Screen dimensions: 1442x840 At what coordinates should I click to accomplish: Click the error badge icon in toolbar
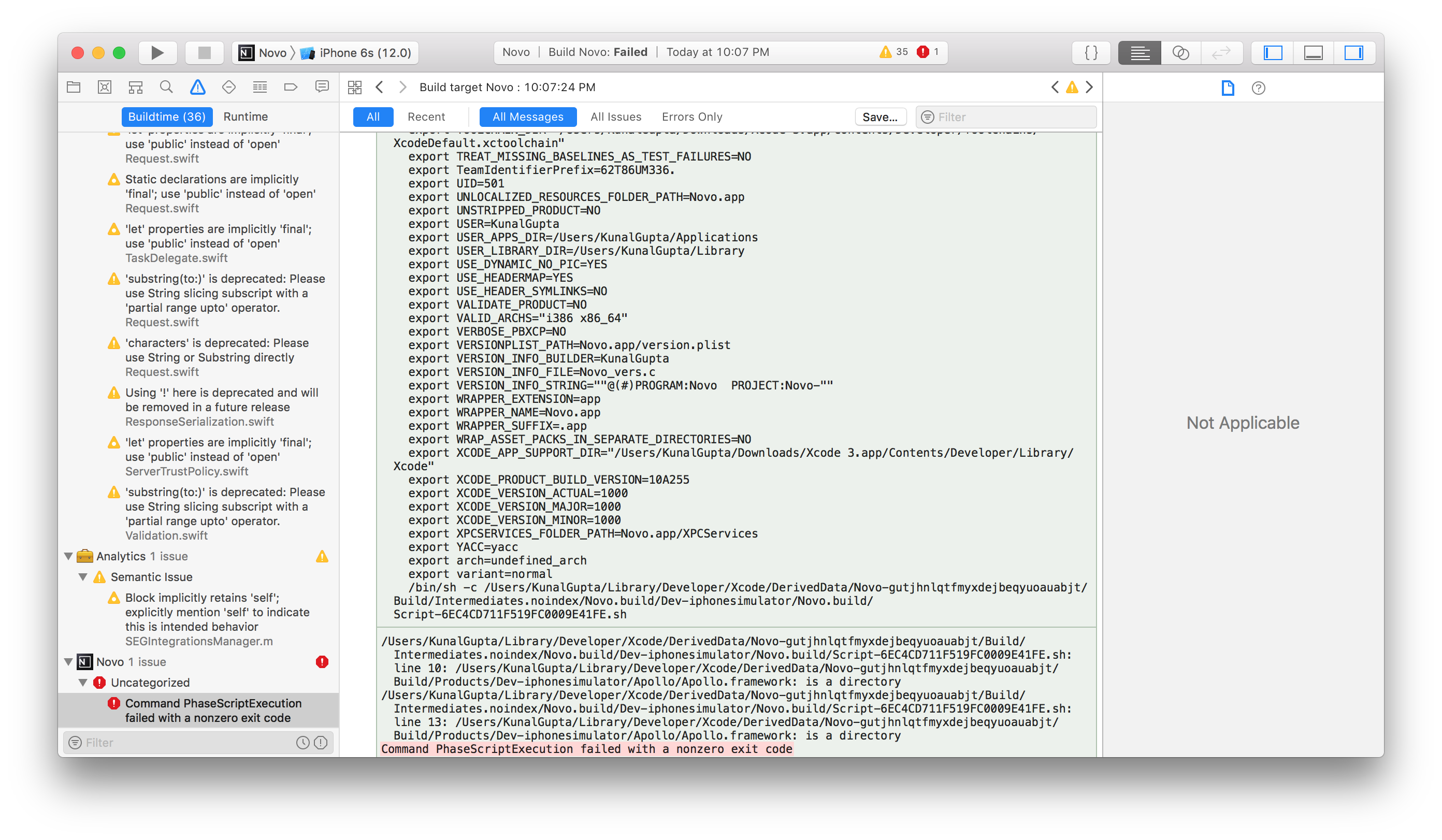[x=923, y=52]
